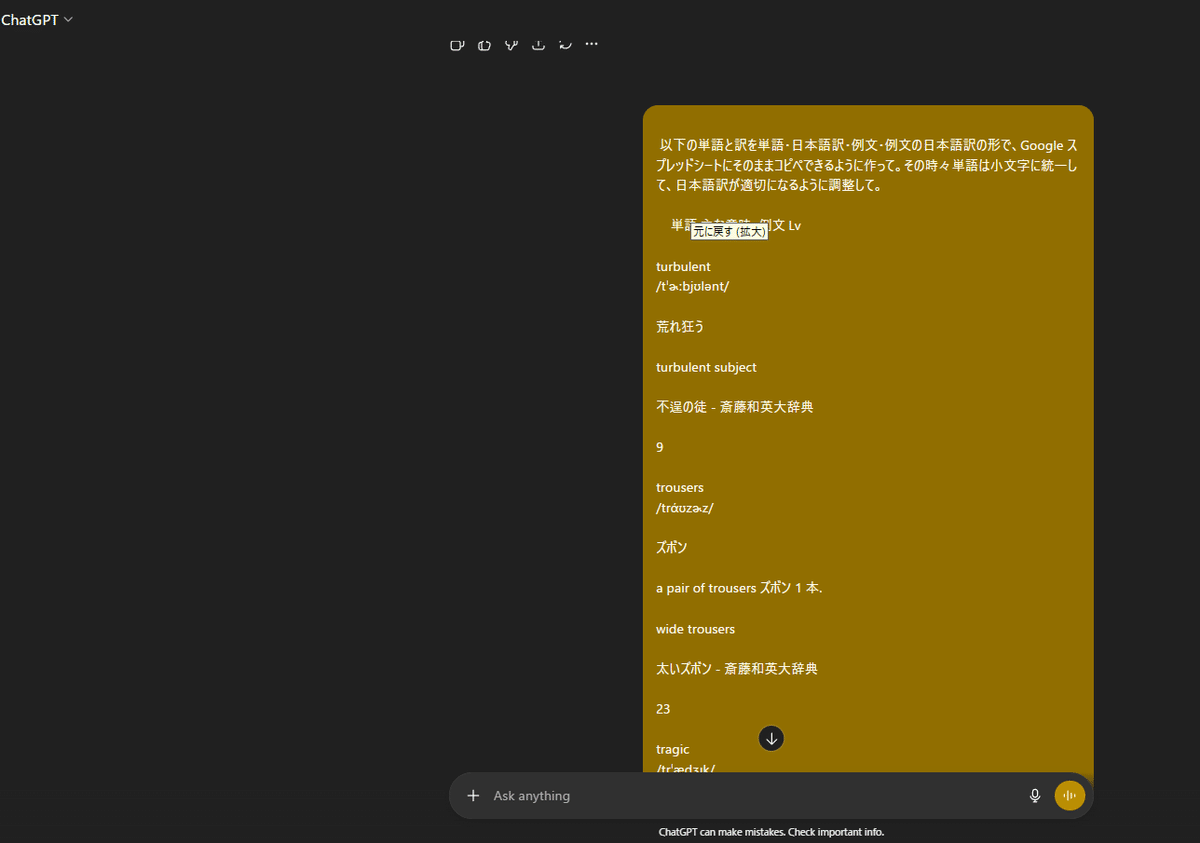
Task: Copy the assistant's response
Action: 457,44
